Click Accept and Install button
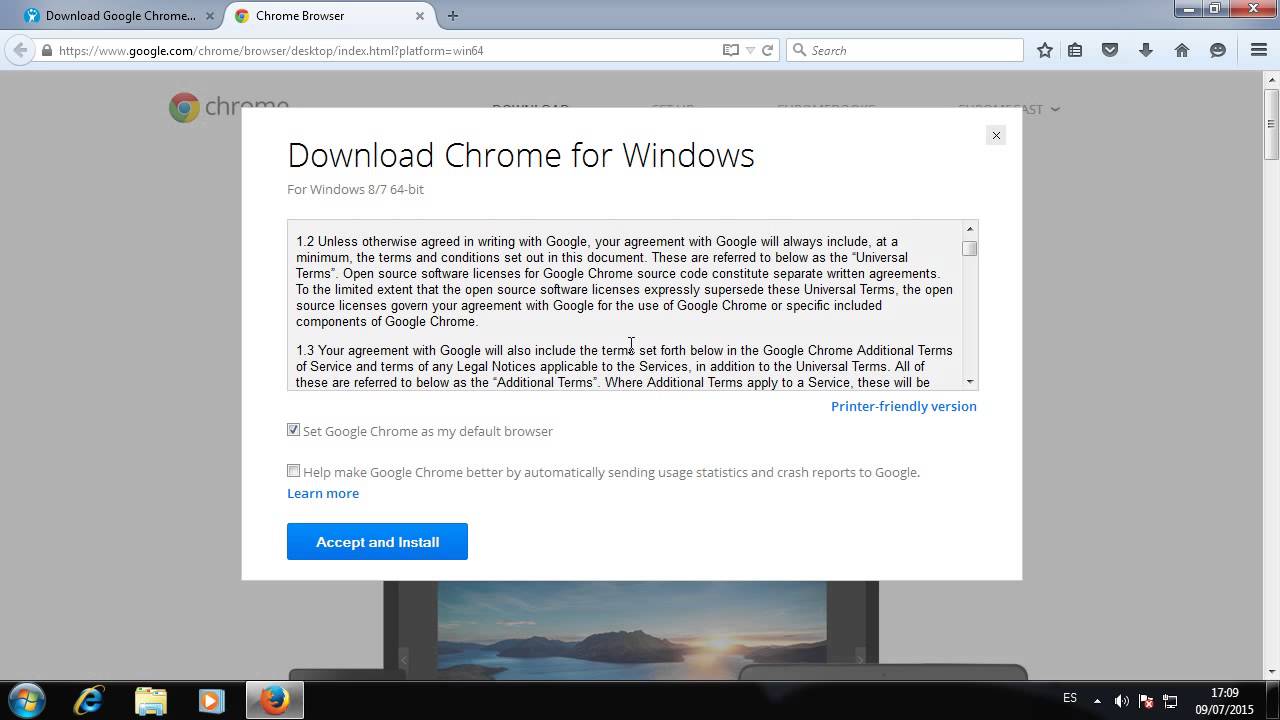Image resolution: width=1280 pixels, height=720 pixels. (x=377, y=541)
